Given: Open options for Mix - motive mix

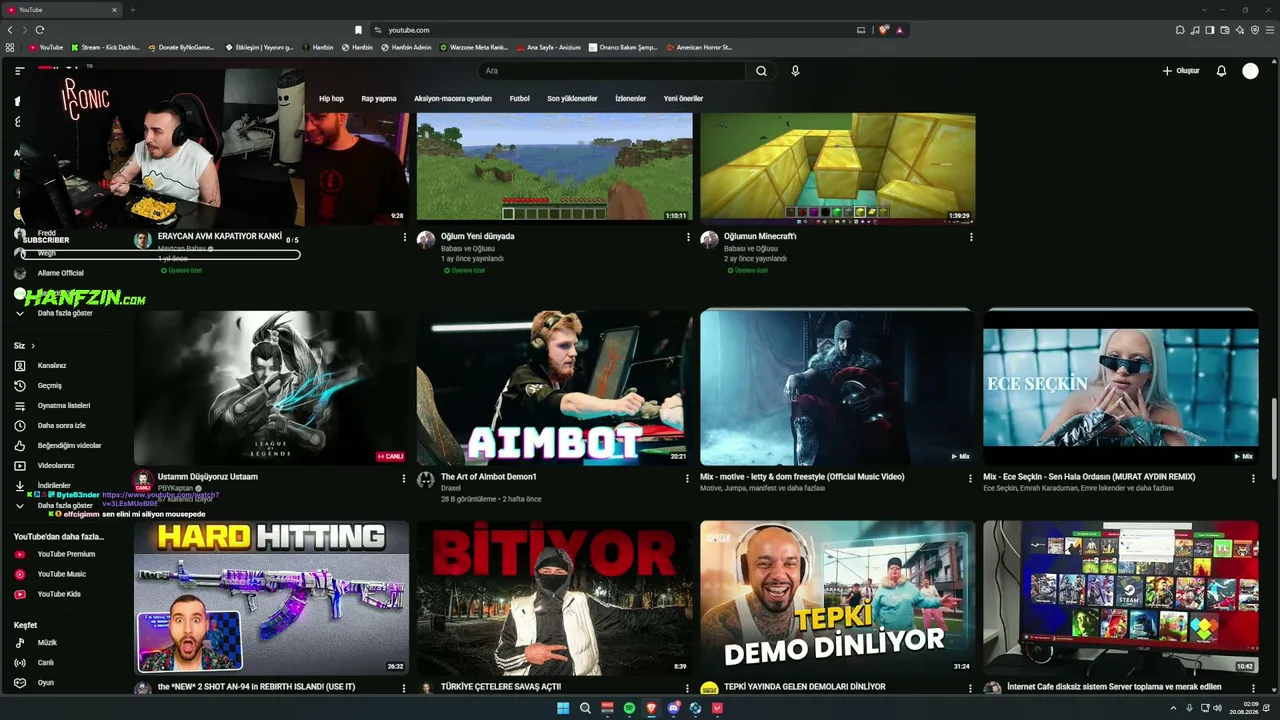Looking at the screenshot, I should 970,478.
